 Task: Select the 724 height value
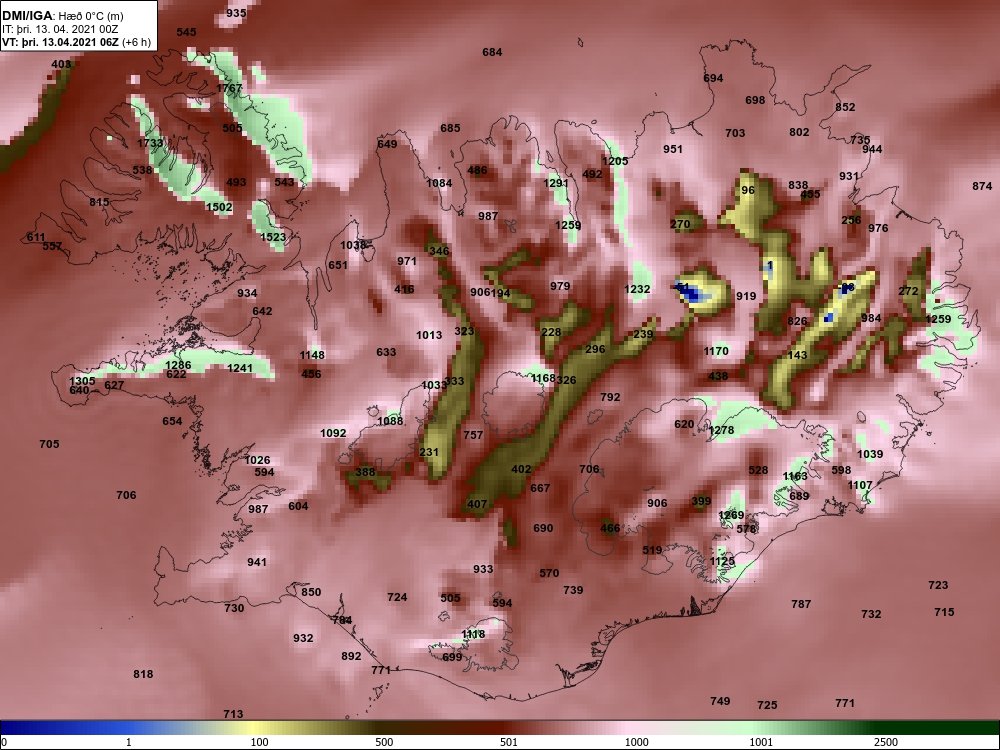[x=397, y=596]
